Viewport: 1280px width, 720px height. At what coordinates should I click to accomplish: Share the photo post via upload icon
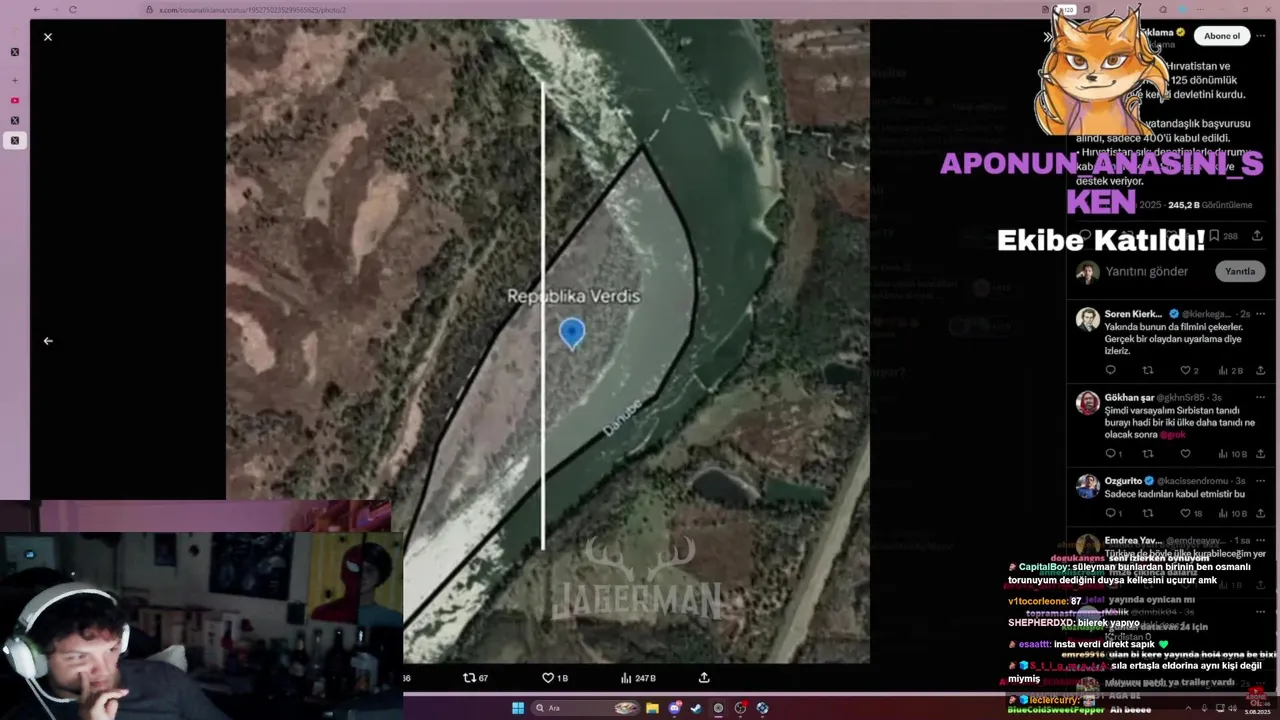click(x=704, y=678)
